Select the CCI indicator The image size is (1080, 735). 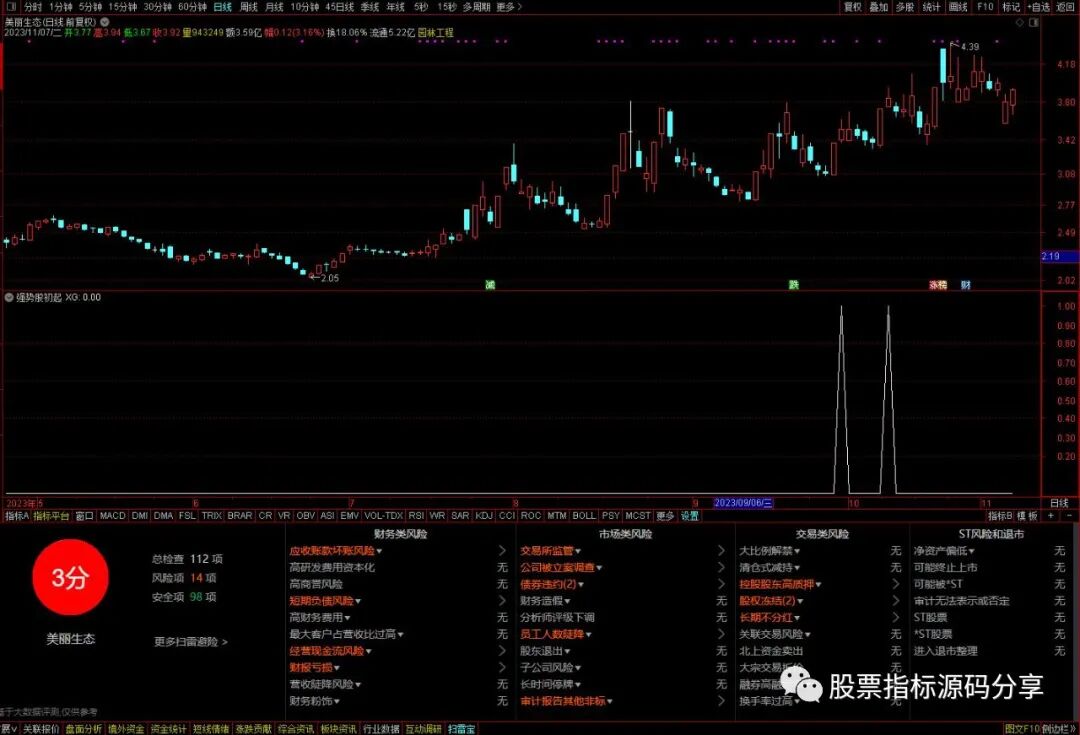[x=507, y=515]
